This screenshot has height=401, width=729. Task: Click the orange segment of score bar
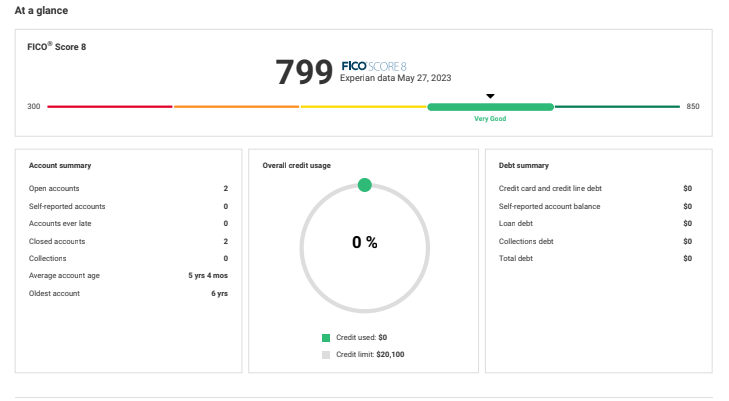(x=236, y=107)
